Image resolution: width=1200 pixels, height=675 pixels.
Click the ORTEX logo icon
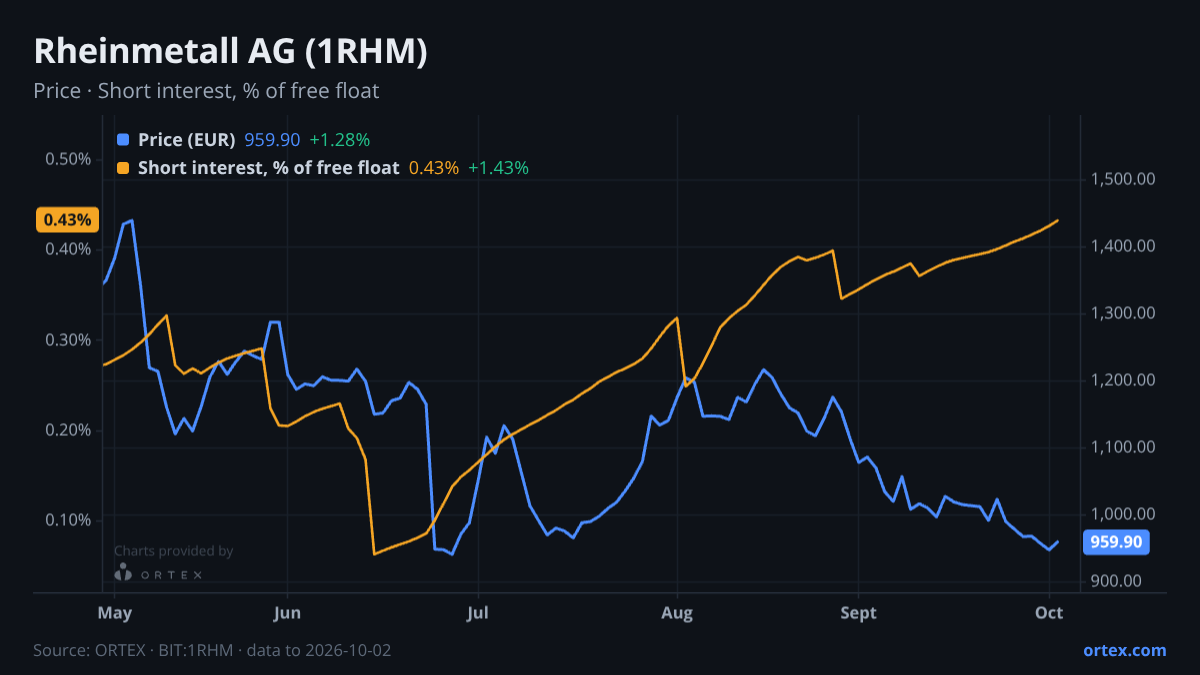[x=123, y=573]
